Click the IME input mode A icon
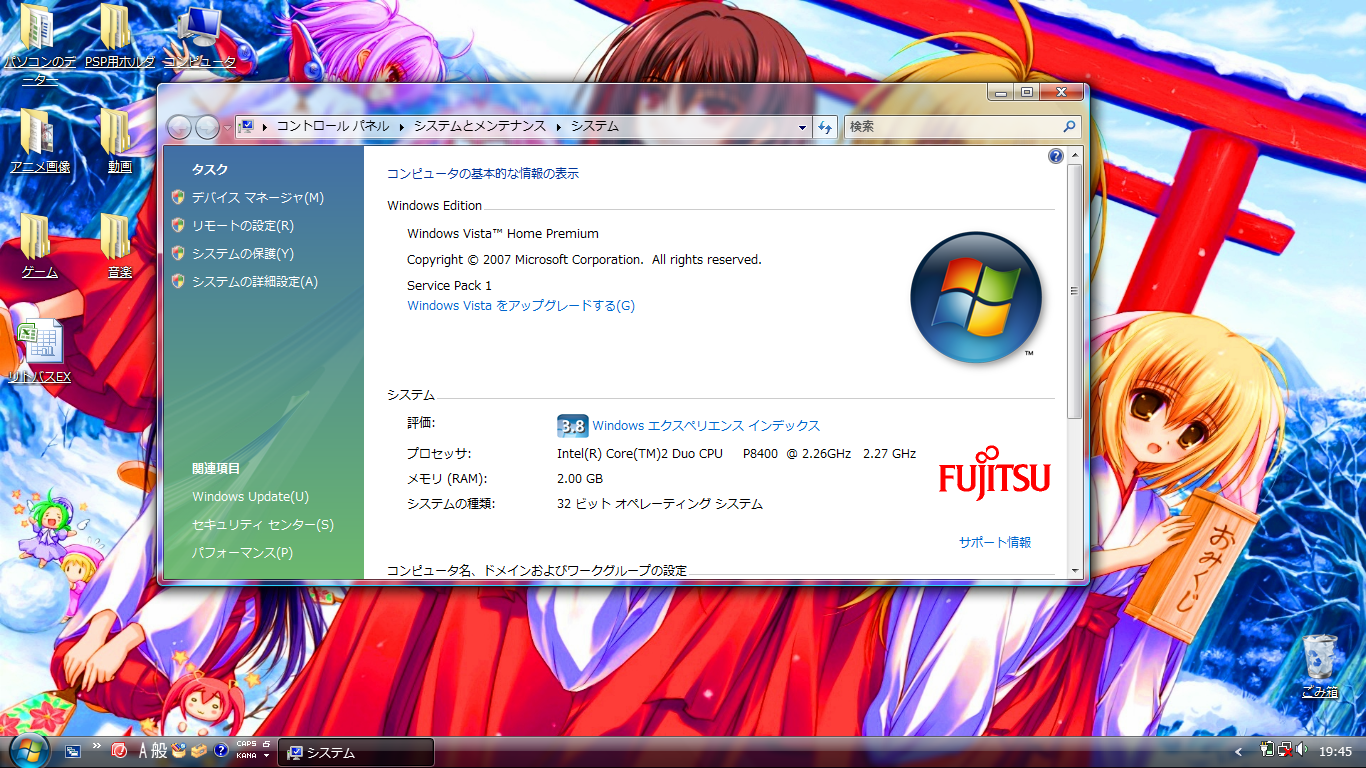 tap(143, 751)
